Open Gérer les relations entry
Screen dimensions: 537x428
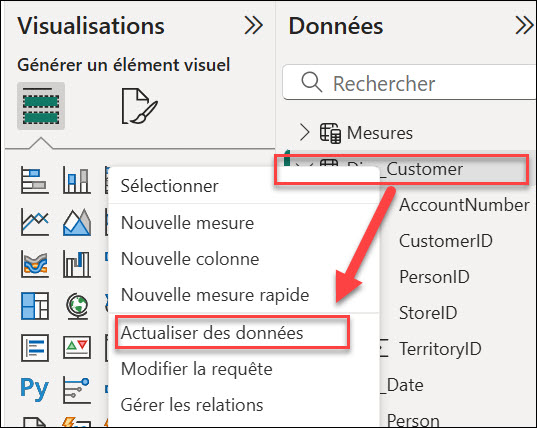[192, 405]
